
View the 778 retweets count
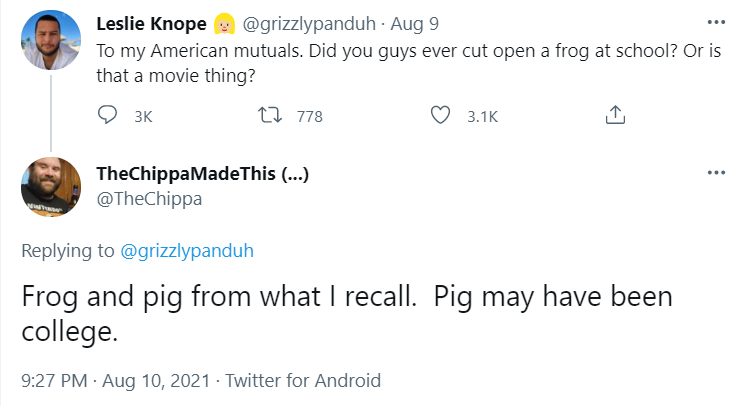point(310,116)
